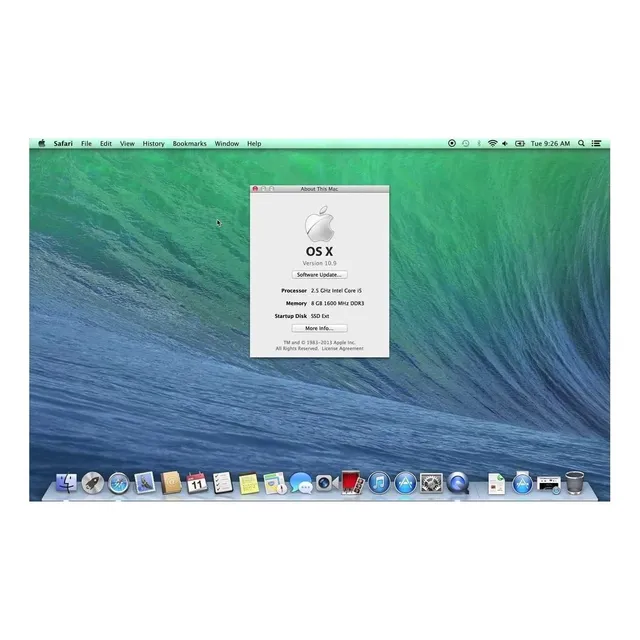Open the Apple menu
The image size is (640, 640).
(x=42, y=143)
